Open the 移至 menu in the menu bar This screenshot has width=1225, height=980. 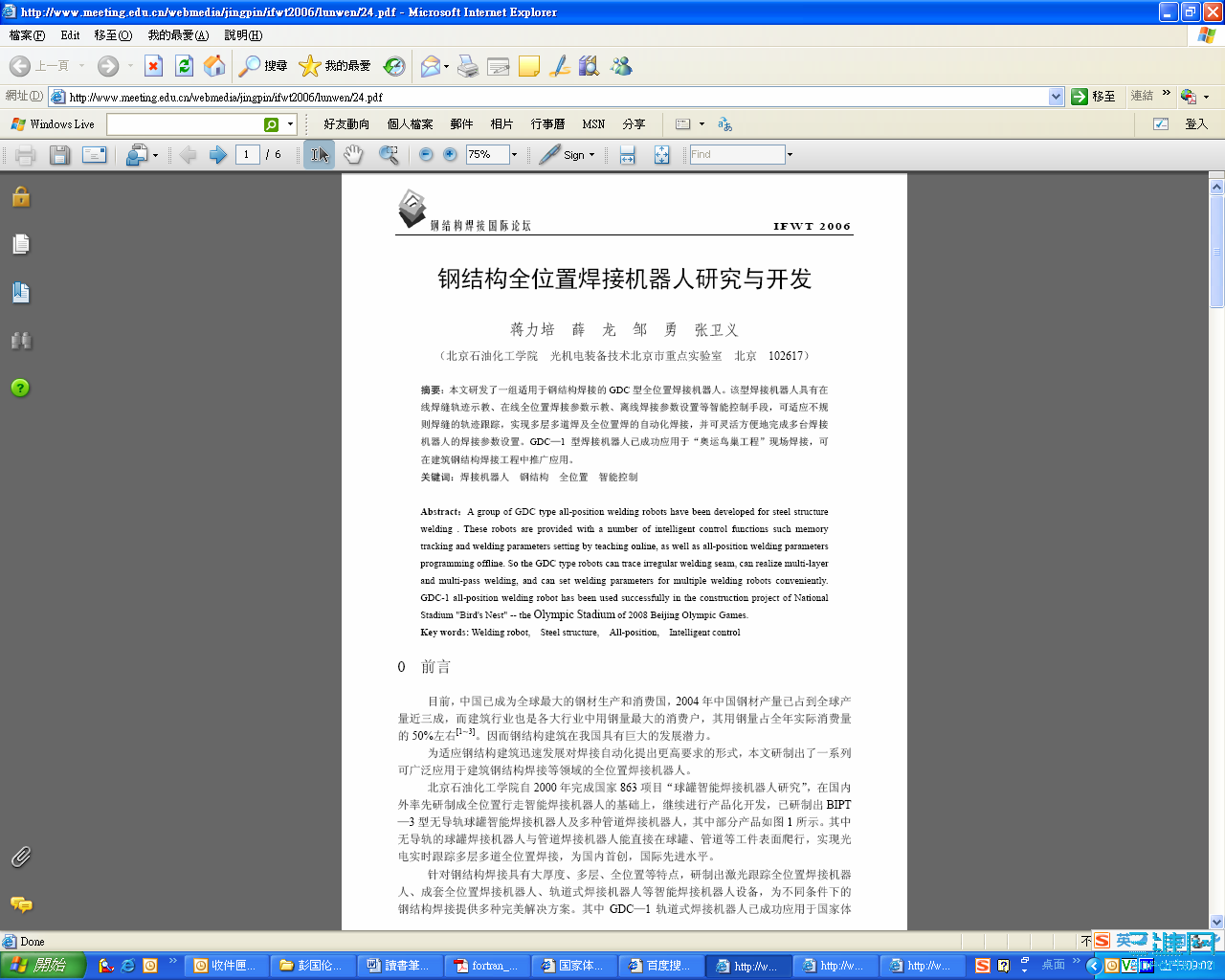click(113, 35)
